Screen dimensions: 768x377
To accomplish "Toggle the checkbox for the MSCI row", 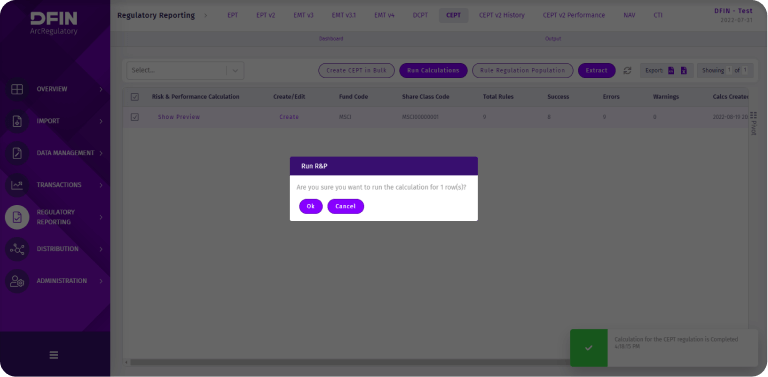I will [135, 117].
